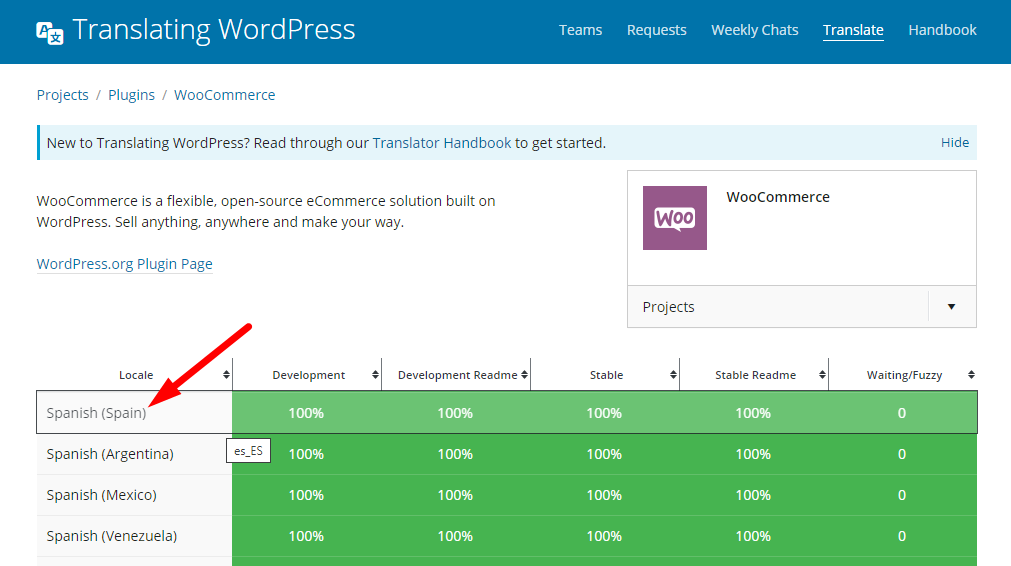Click Spanish (Spain) Development 100% cell

306,413
